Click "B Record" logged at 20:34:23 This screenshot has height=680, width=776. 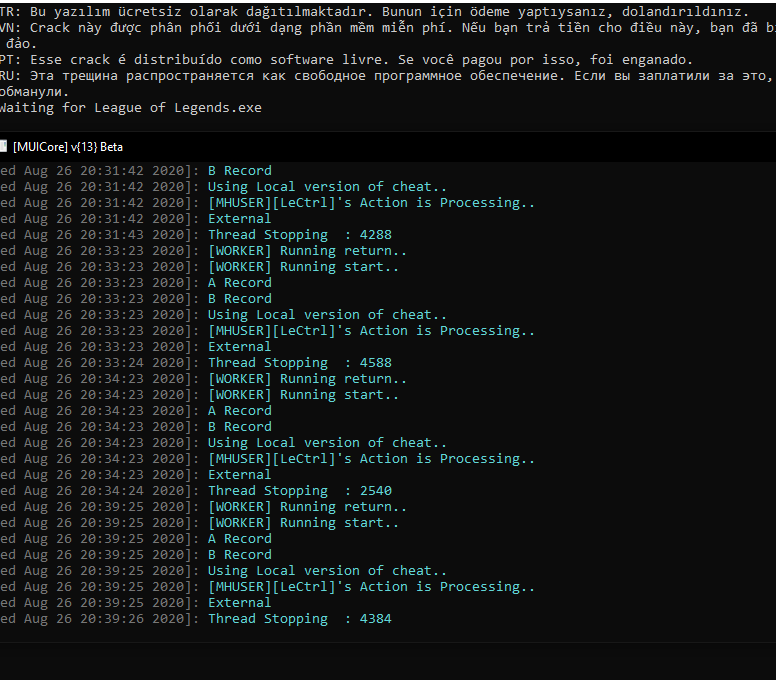pos(240,427)
